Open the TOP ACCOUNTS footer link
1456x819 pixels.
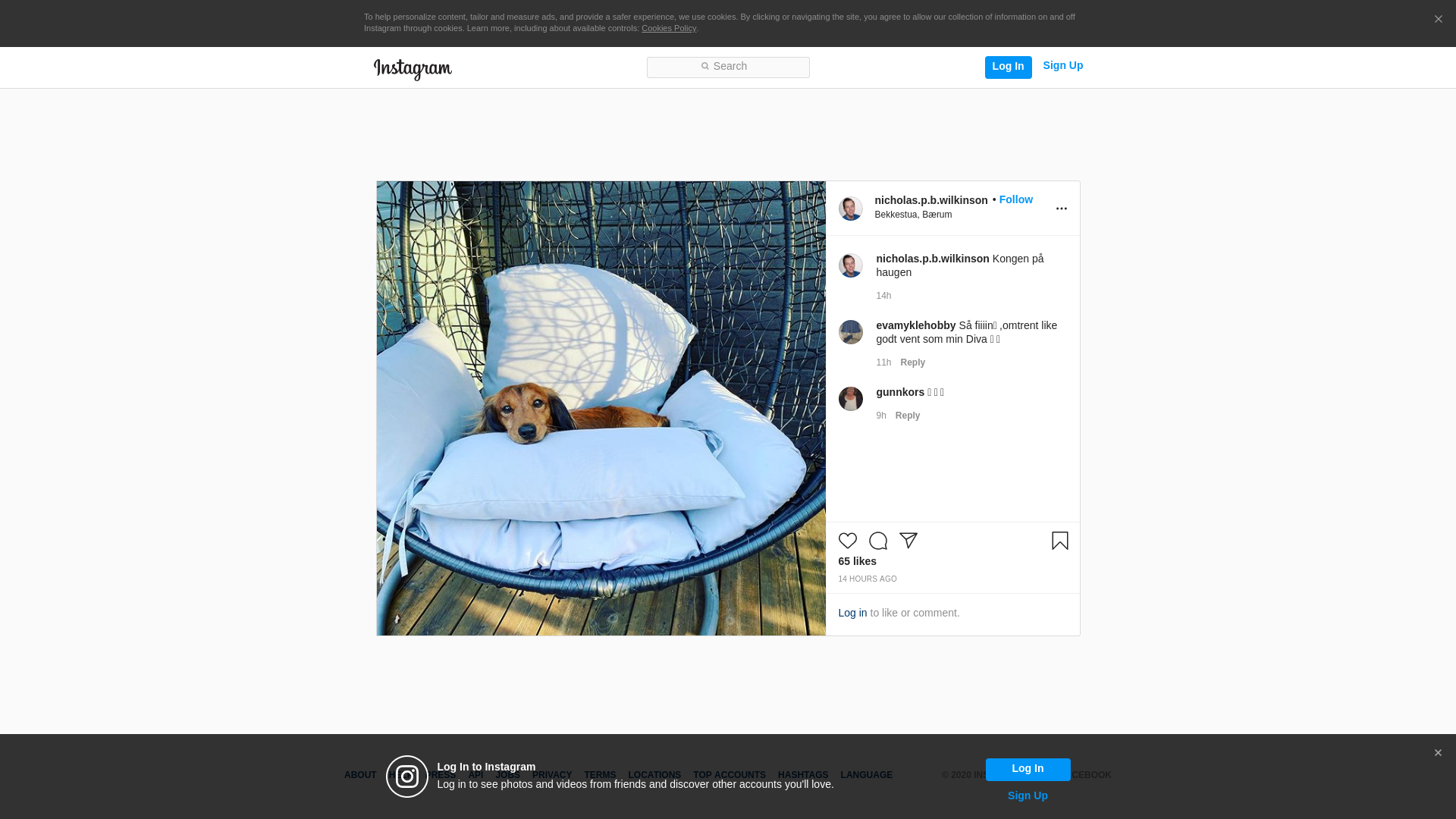point(729,775)
